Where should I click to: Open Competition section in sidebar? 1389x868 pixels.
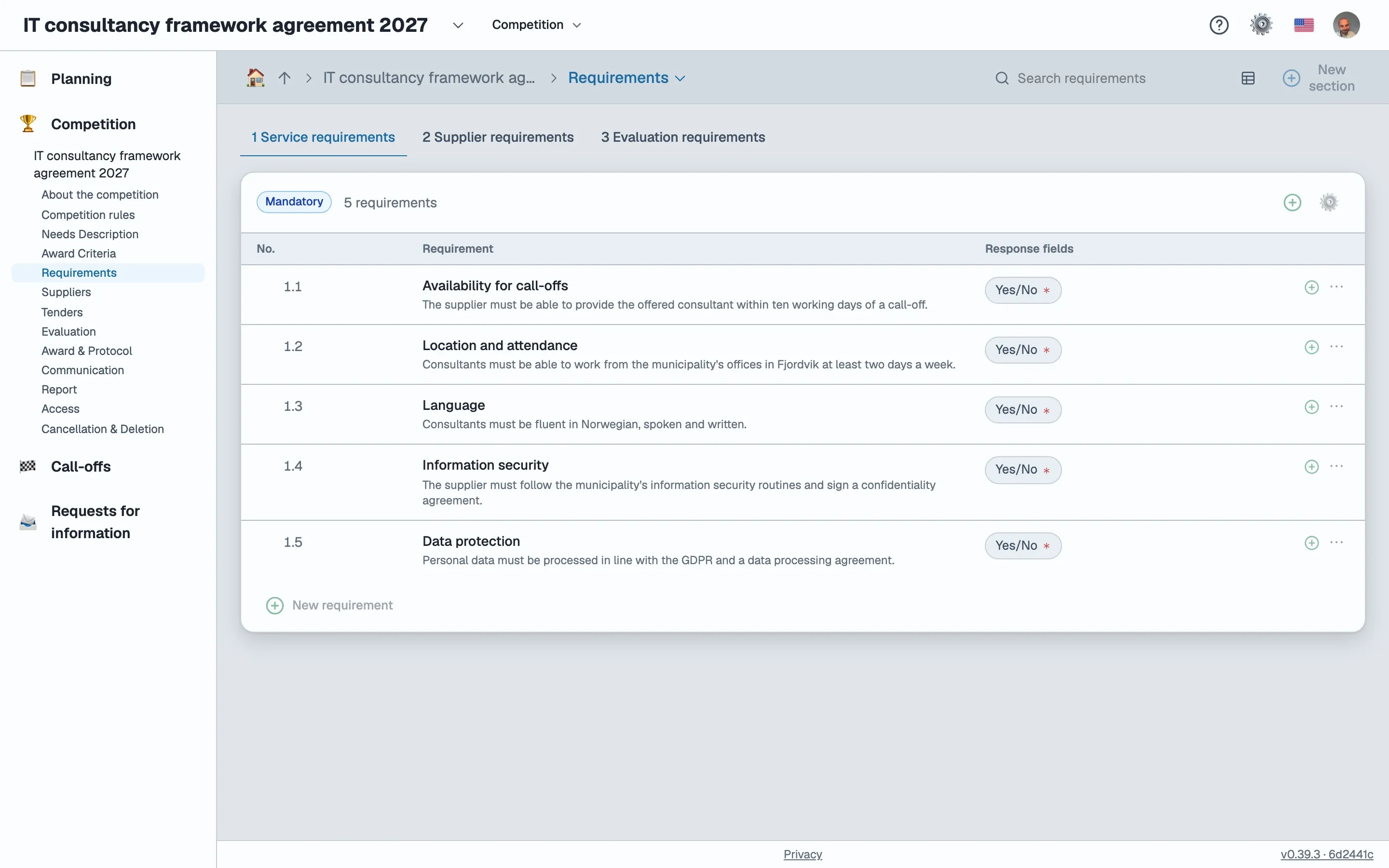coord(93,124)
